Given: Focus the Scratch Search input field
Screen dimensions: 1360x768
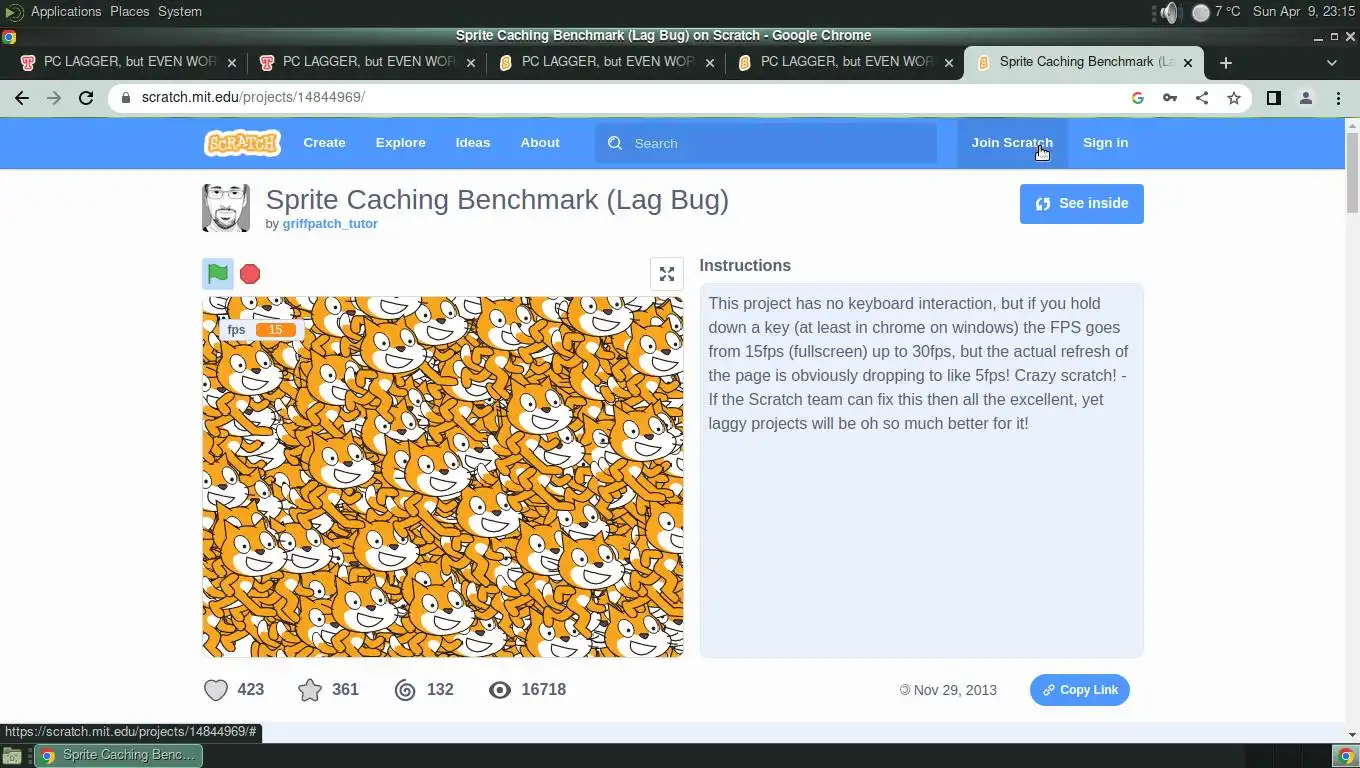Looking at the screenshot, I should click(x=766, y=143).
